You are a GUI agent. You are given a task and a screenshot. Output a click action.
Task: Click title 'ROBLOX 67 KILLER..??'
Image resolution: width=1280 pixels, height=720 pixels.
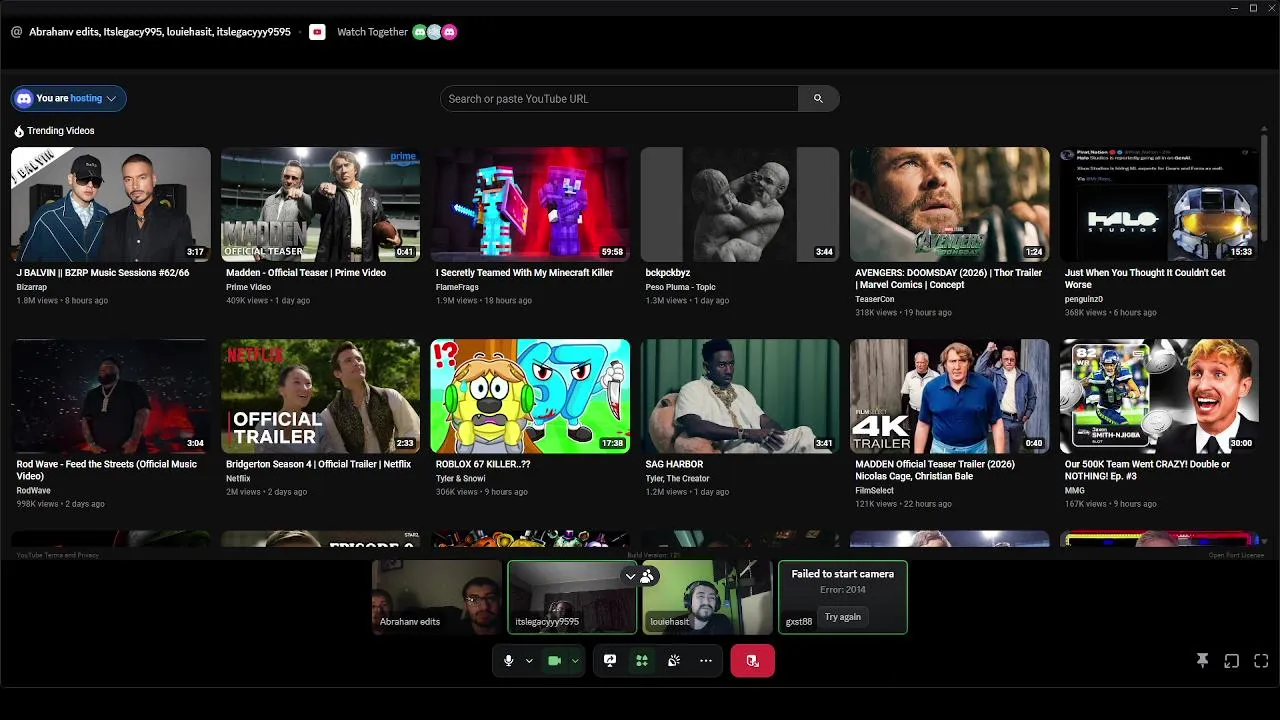coord(483,464)
